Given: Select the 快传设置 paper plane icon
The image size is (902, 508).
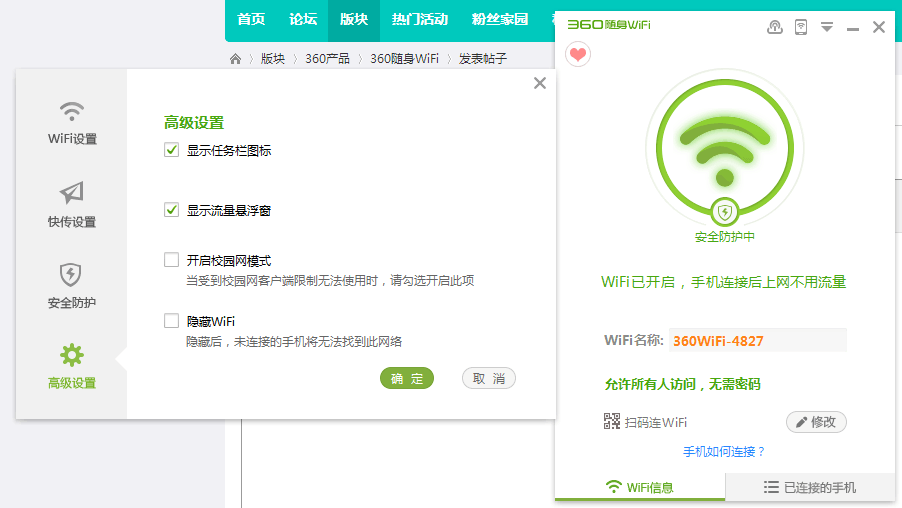Looking at the screenshot, I should 72,193.
